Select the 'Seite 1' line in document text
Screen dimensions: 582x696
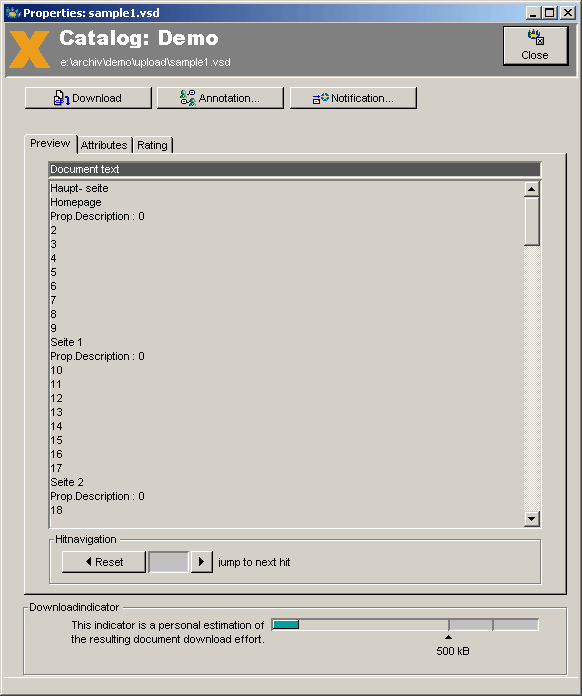[x=66, y=342]
